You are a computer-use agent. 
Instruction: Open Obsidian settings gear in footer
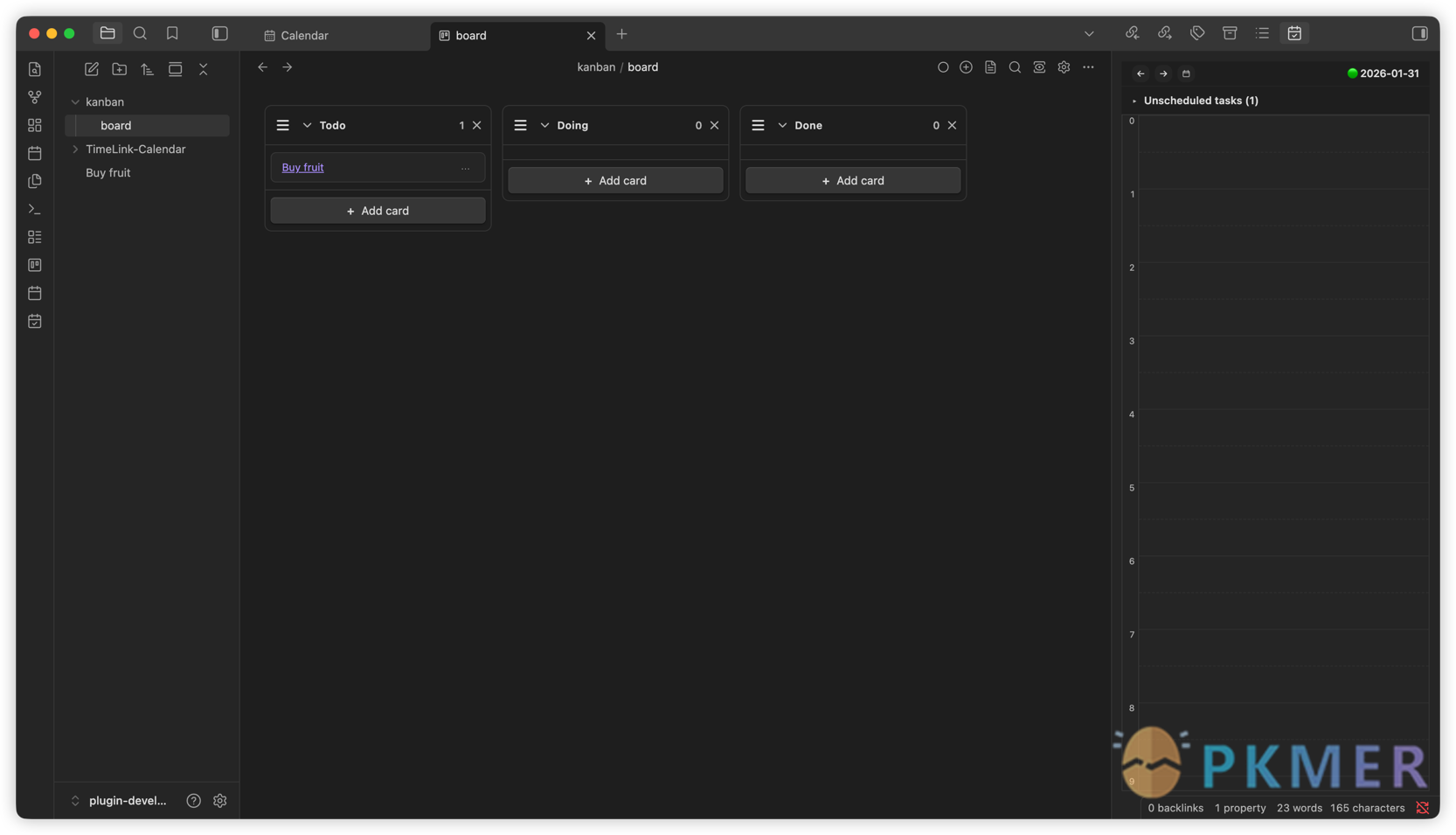220,801
